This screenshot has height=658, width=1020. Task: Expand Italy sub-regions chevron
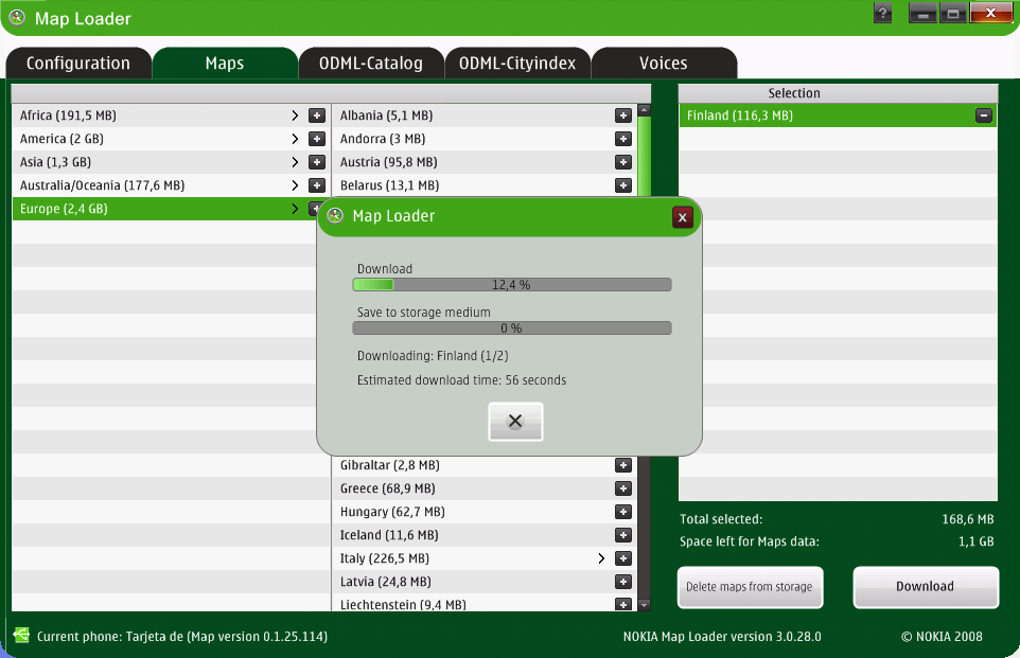pos(601,559)
